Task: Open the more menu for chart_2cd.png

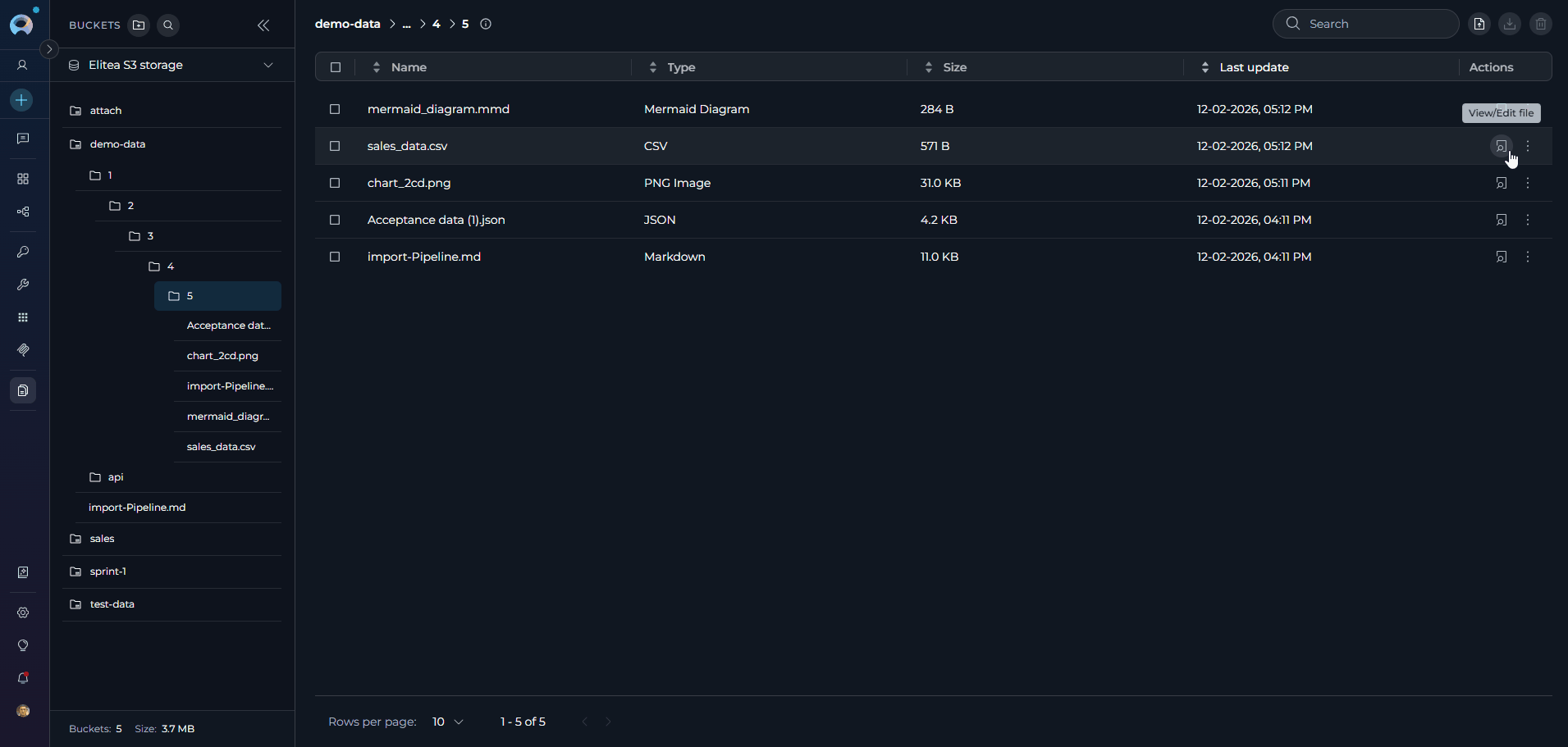Action: click(1528, 183)
